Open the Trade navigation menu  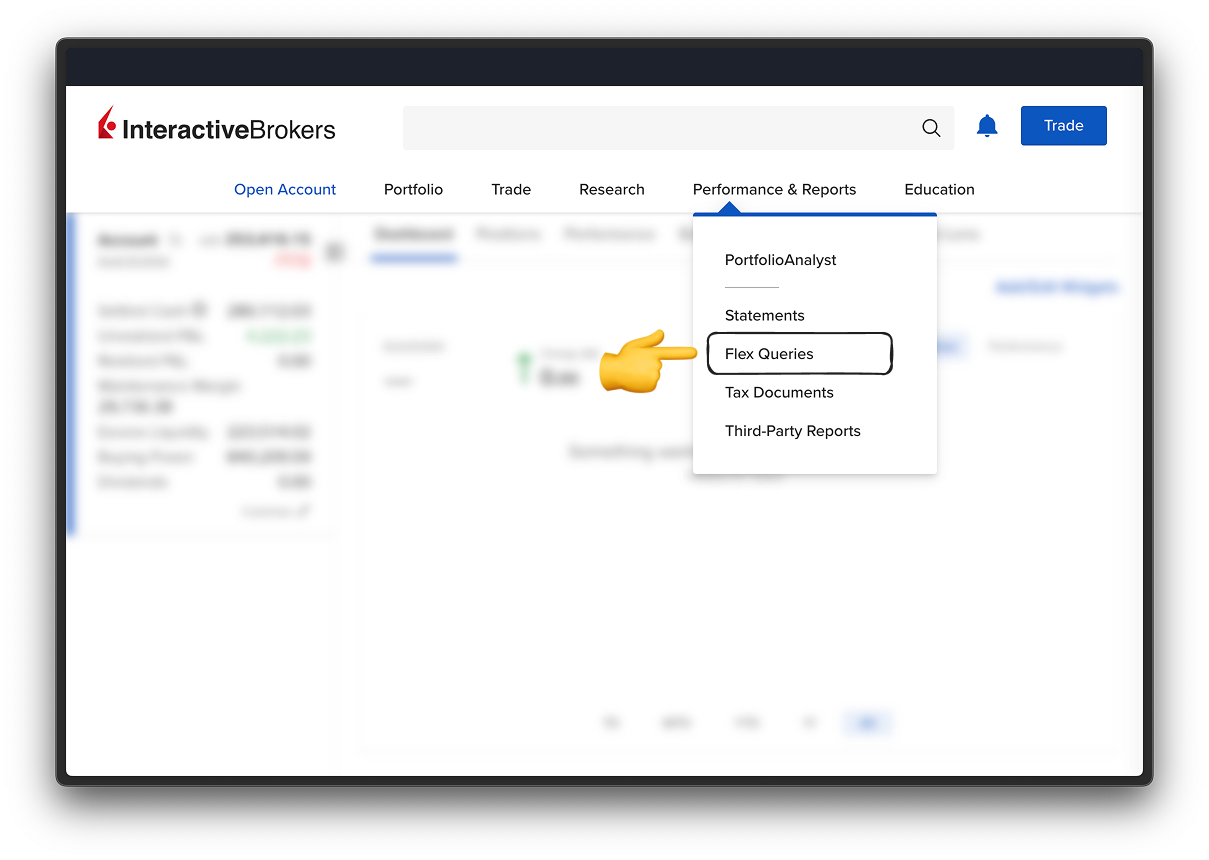(x=511, y=189)
